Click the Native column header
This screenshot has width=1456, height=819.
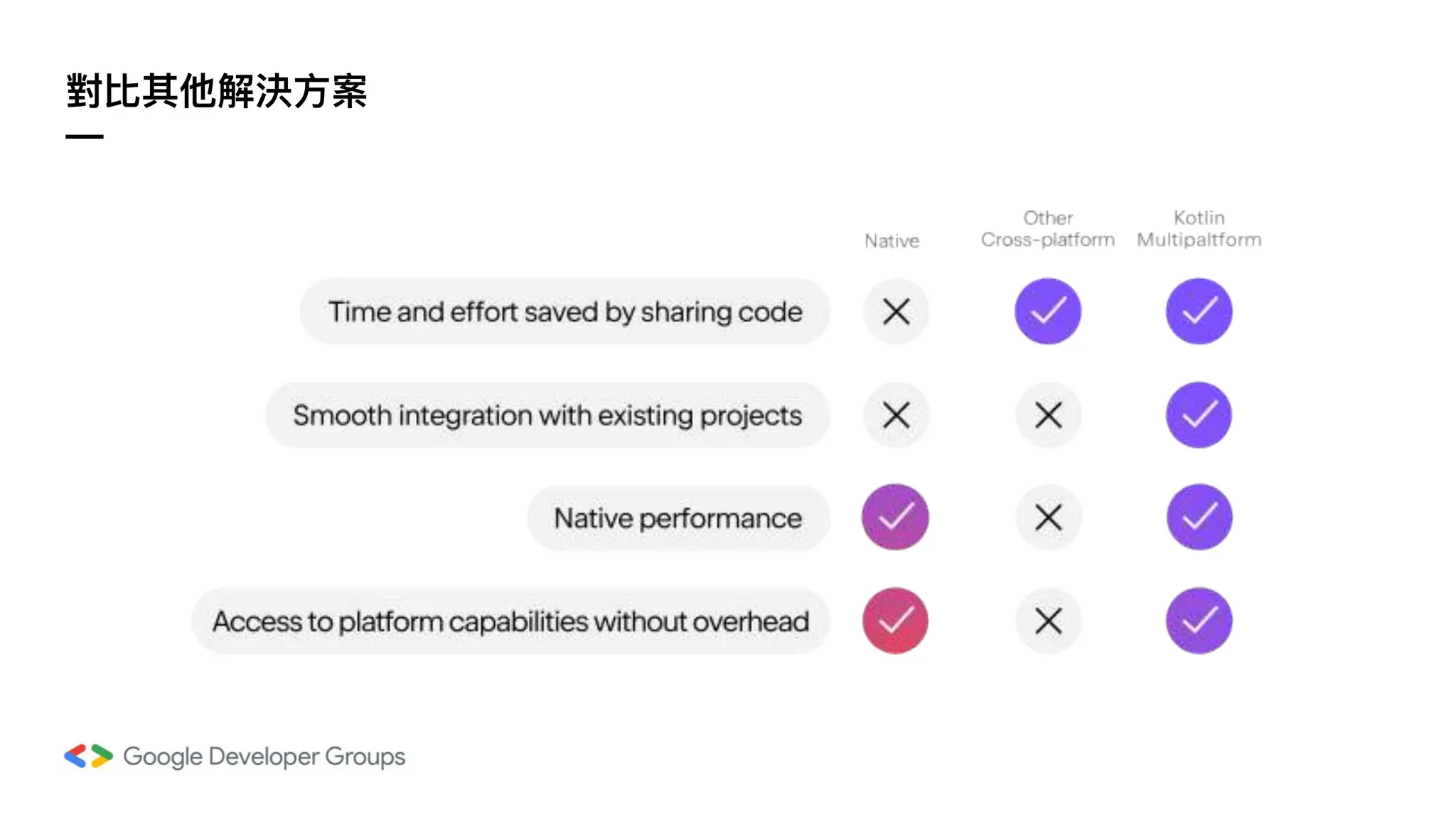tap(892, 241)
